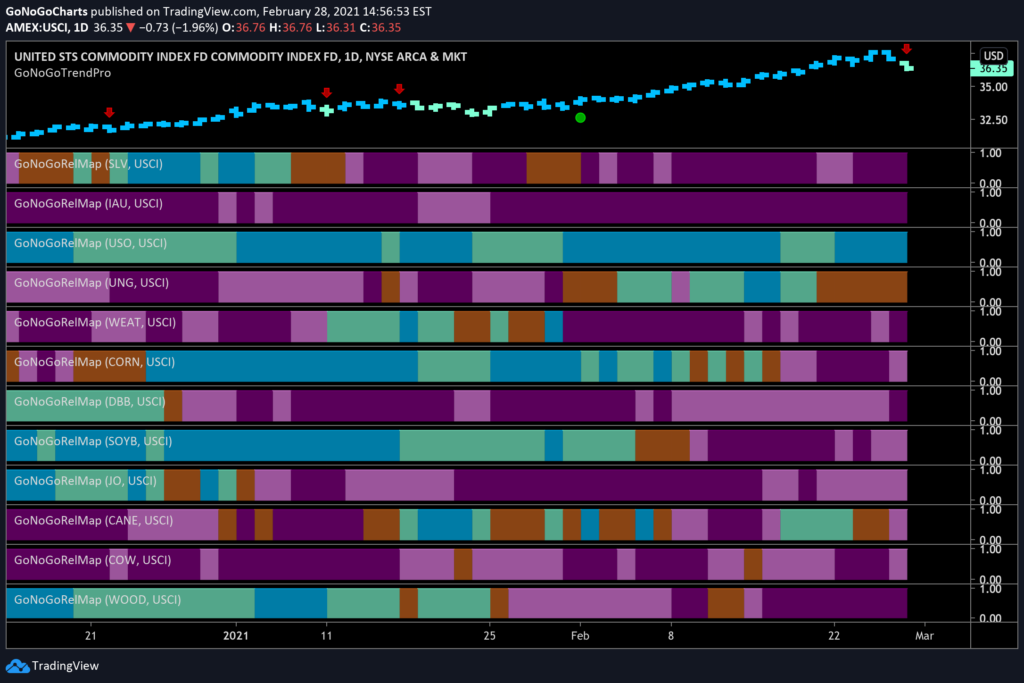Viewport: 1024px width, 683px height.
Task: Click the long pink DBB segment in February
Action: (780, 406)
